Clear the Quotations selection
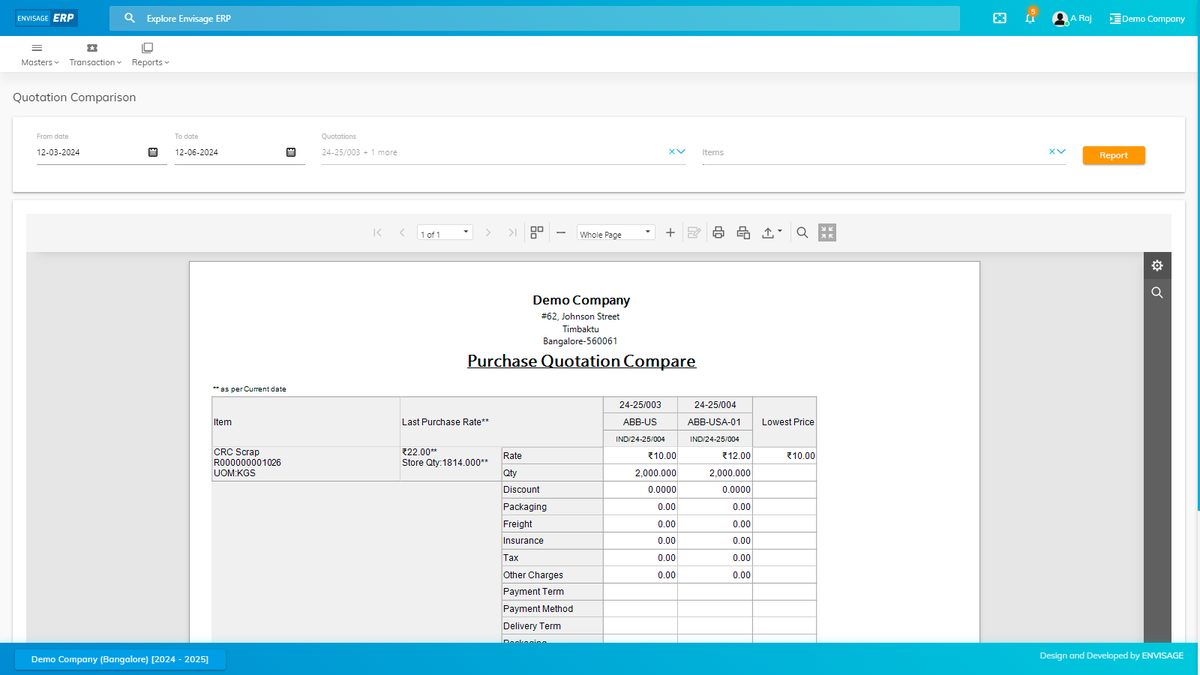Screen dimensions: 1200x675 [x=672, y=152]
